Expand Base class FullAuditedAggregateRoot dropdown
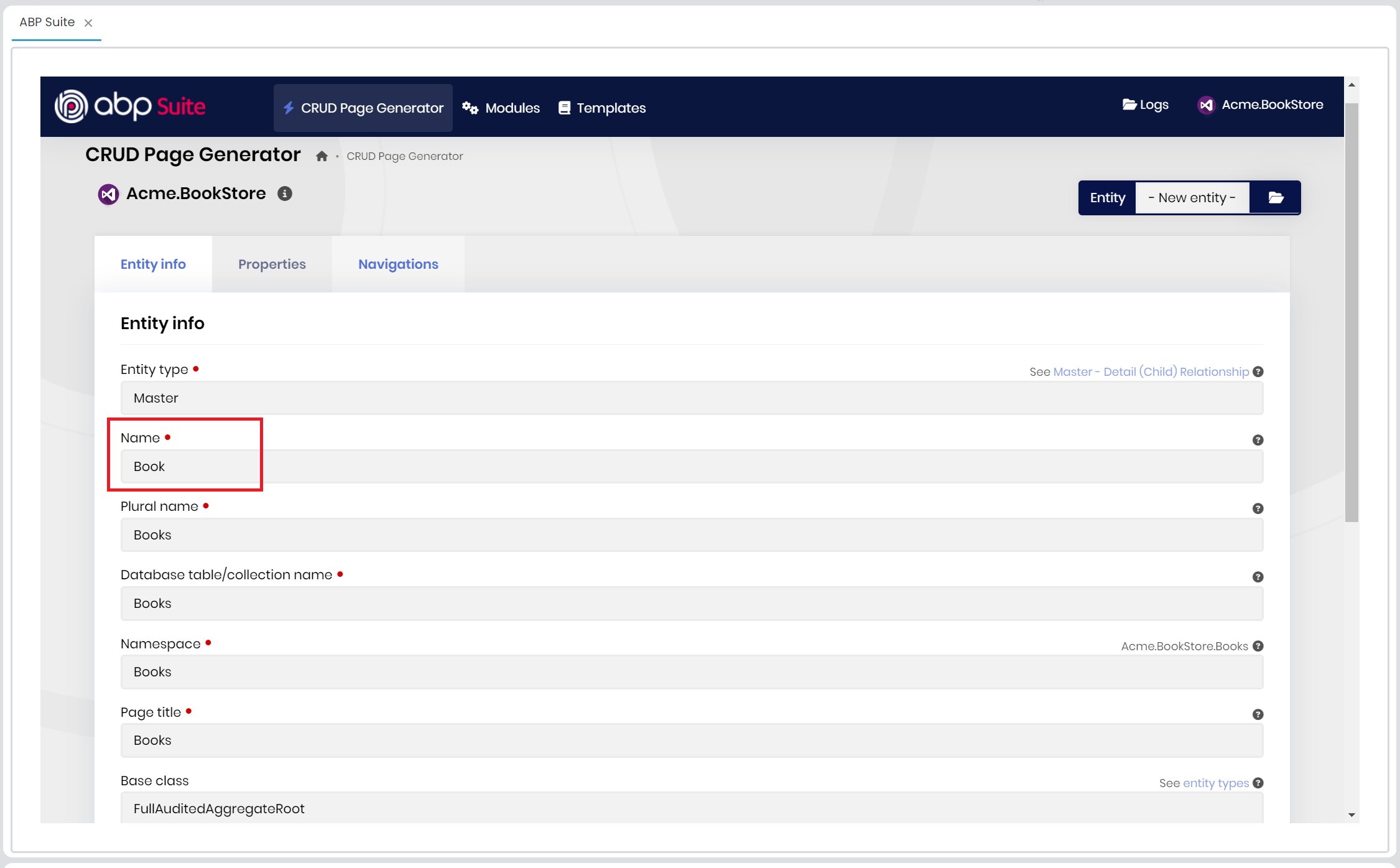The height and width of the screenshot is (868, 1400). pyautogui.click(x=692, y=808)
